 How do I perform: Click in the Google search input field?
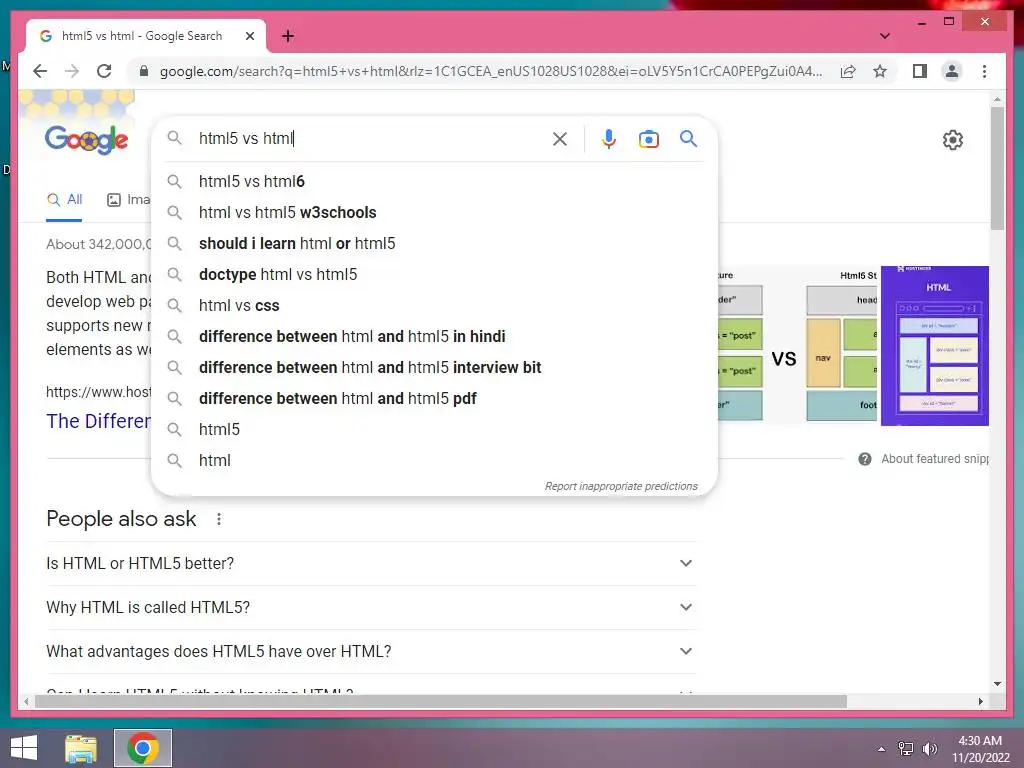coord(372,138)
